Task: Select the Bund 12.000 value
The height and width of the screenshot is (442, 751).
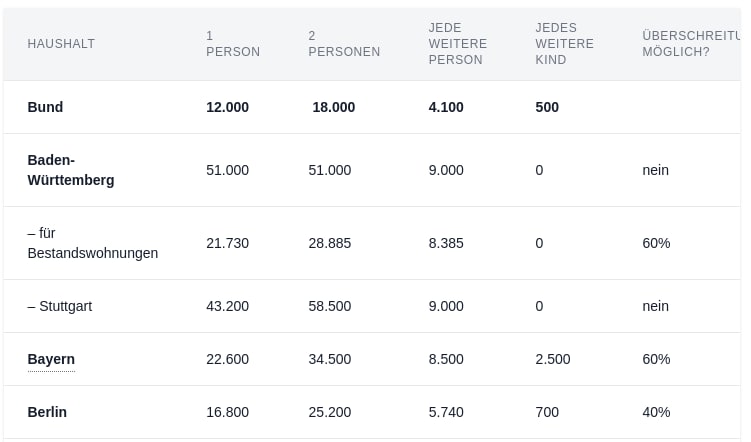Action: pyautogui.click(x=228, y=107)
